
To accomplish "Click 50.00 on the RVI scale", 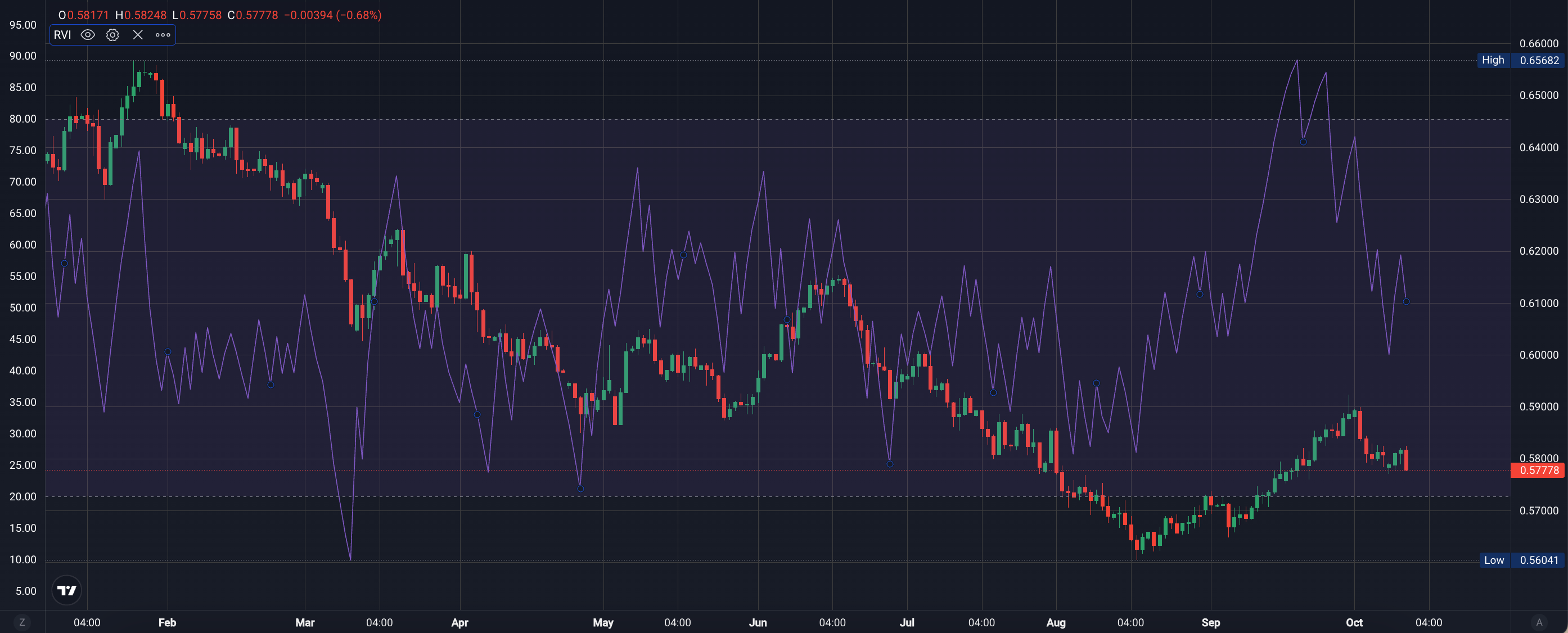I will coord(22,308).
